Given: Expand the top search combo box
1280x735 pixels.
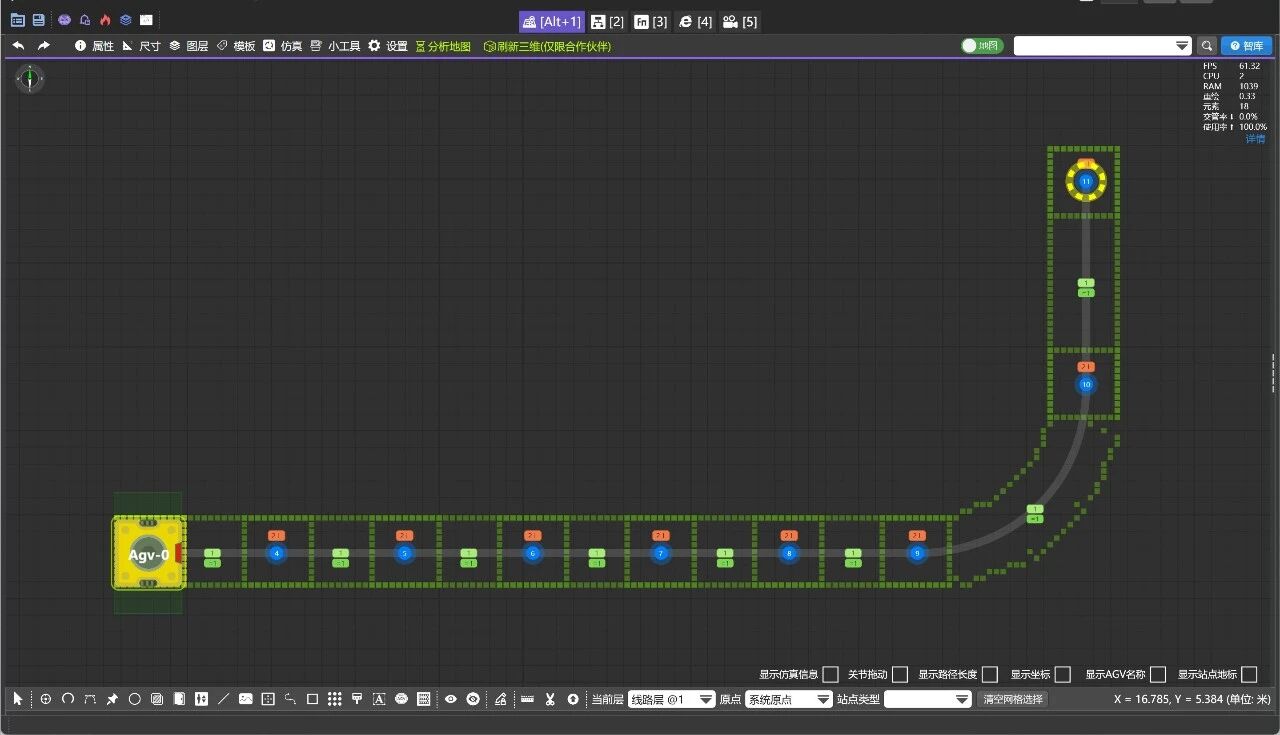Looking at the screenshot, I should 1182,46.
